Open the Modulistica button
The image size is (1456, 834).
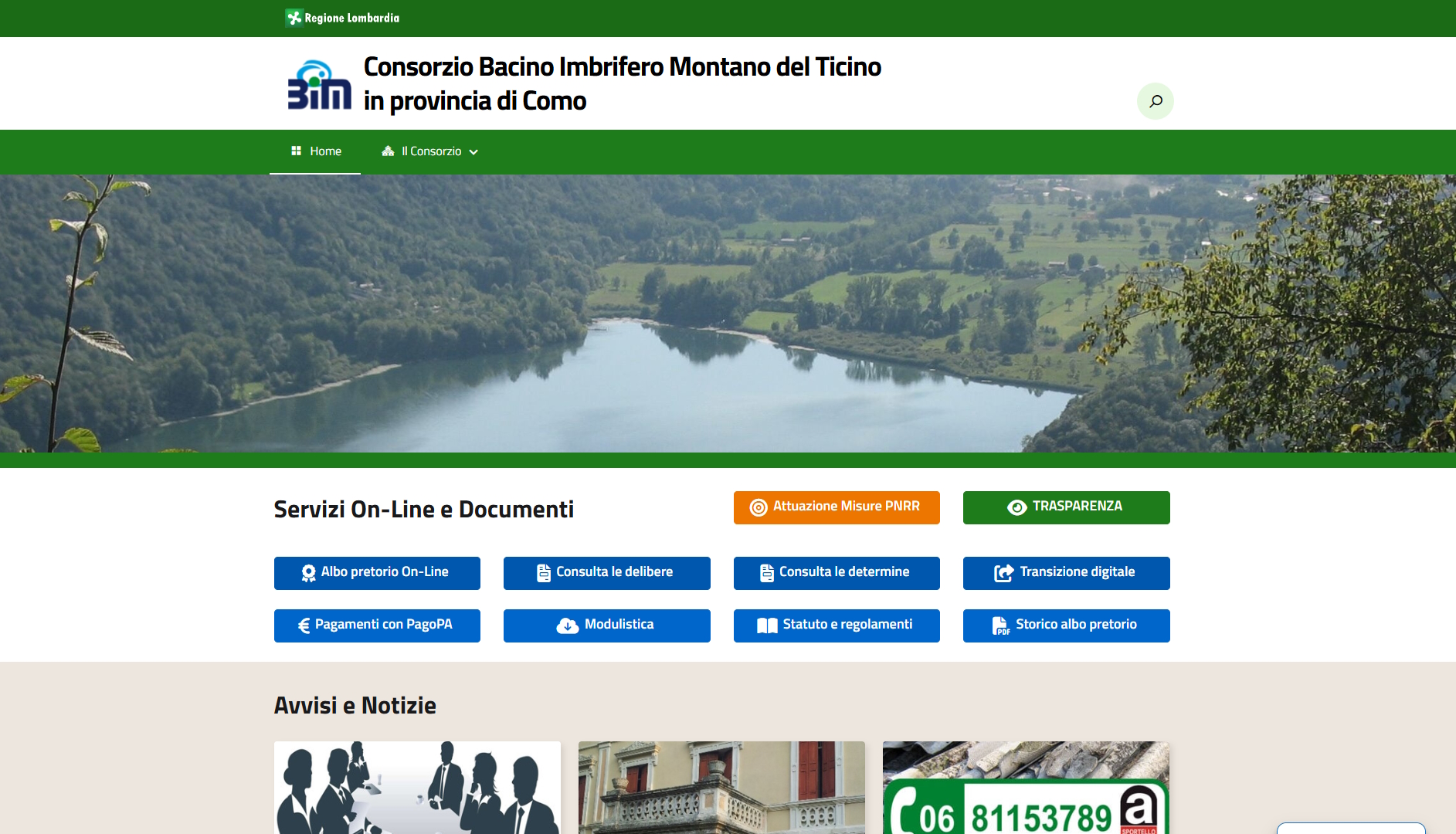click(x=607, y=625)
